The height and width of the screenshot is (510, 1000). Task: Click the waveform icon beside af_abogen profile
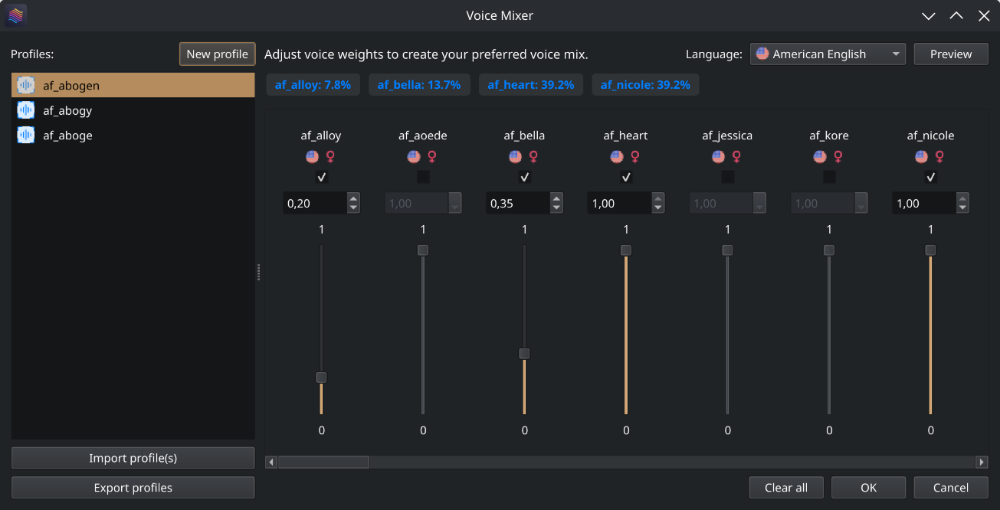coord(26,86)
